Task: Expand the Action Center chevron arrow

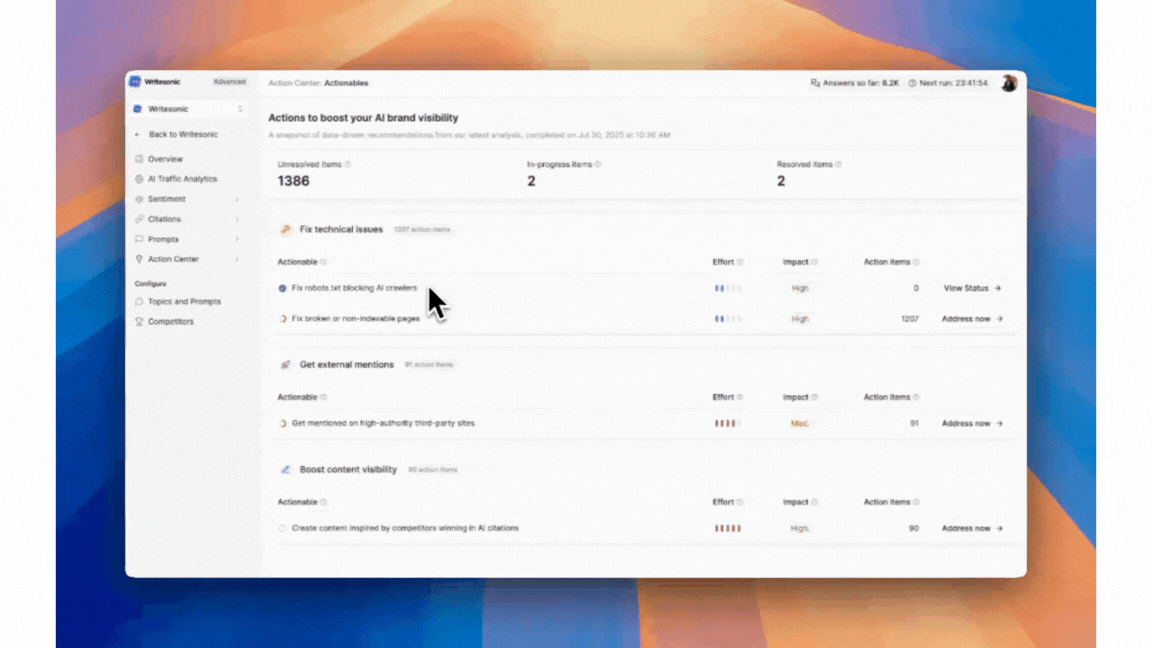Action: [x=237, y=259]
